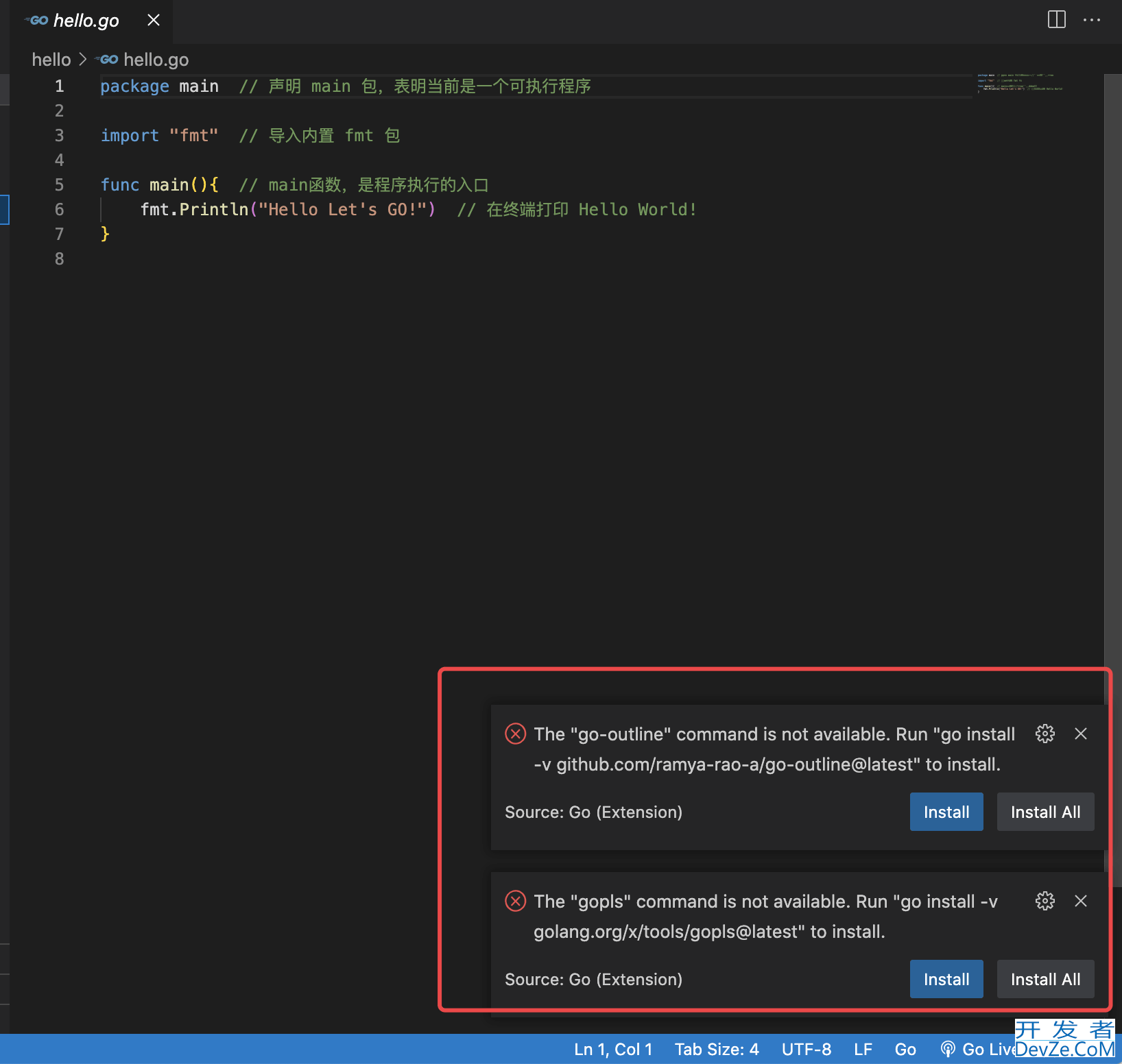Open gopls notification settings gear
This screenshot has width=1122, height=1064.
click(x=1045, y=901)
